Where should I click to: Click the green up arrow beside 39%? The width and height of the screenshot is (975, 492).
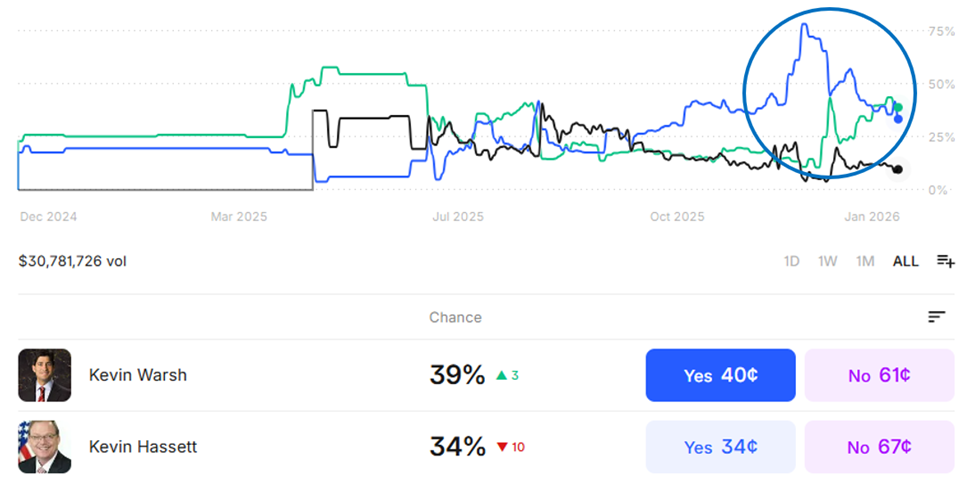click(503, 376)
